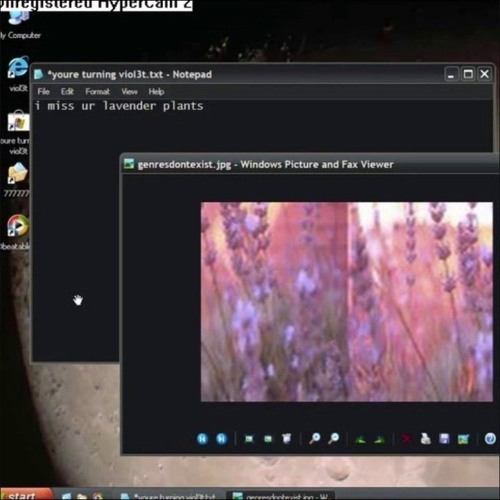This screenshot has height=500, width=500.
Task: Start the slide show
Action: tap(286, 439)
